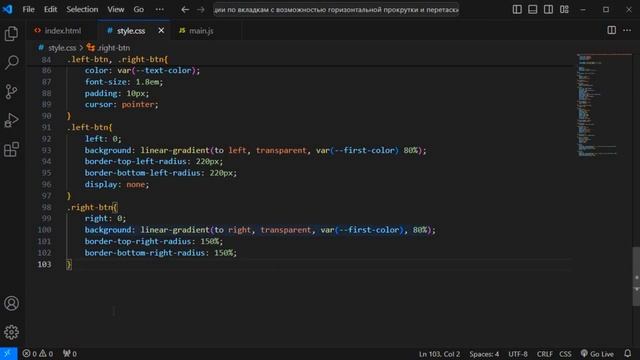Viewport: 640px width, 360px height.
Task: Open the Explorer view in activity bar
Action: pyautogui.click(x=11, y=33)
